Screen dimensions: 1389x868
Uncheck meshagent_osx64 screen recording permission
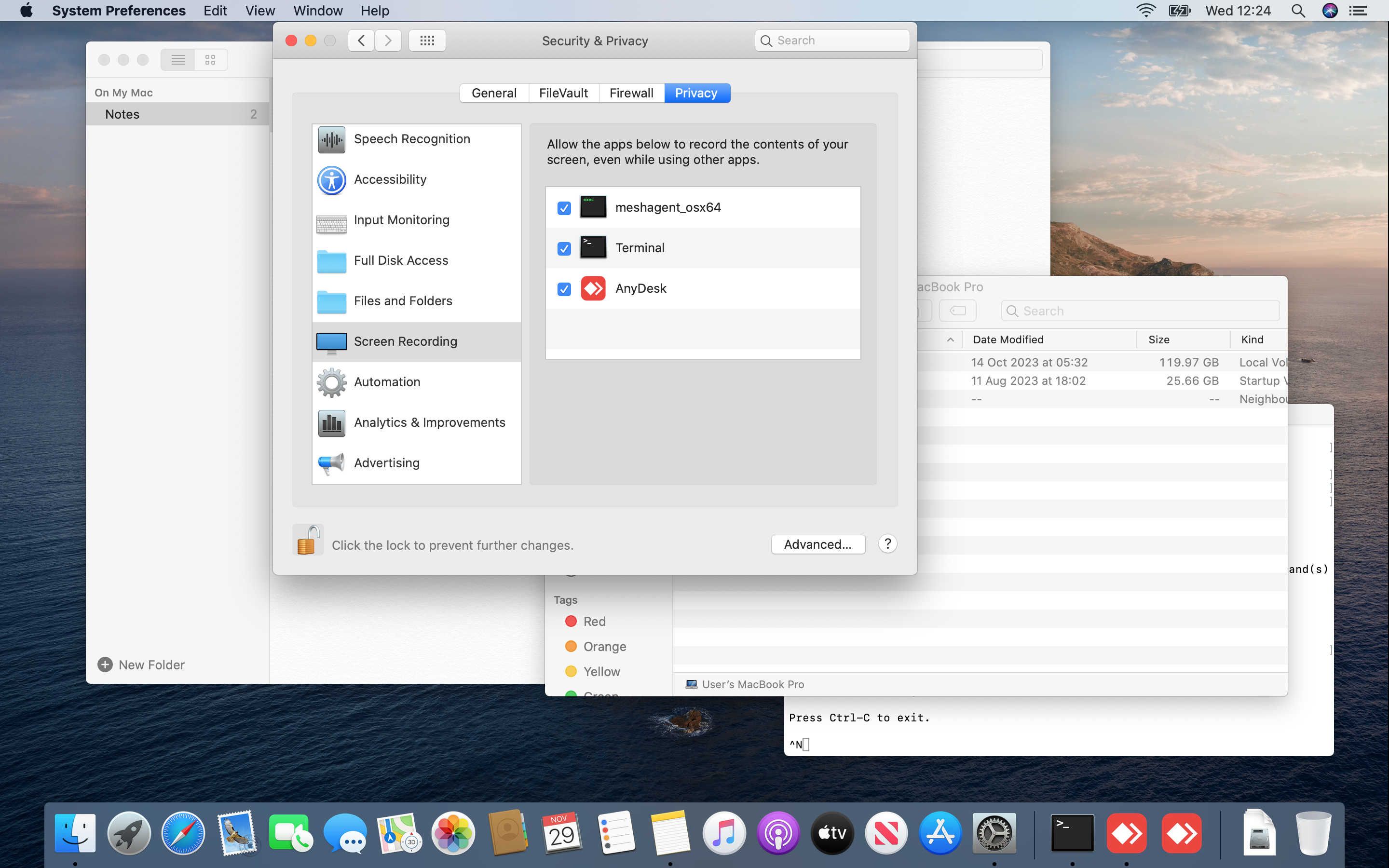[x=564, y=208]
